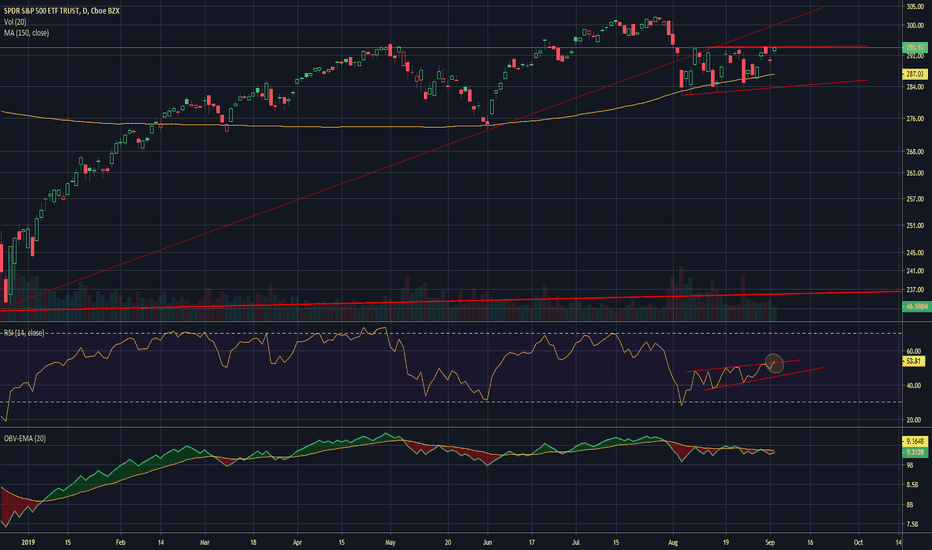Click the Aug label on the time axis

point(673,542)
